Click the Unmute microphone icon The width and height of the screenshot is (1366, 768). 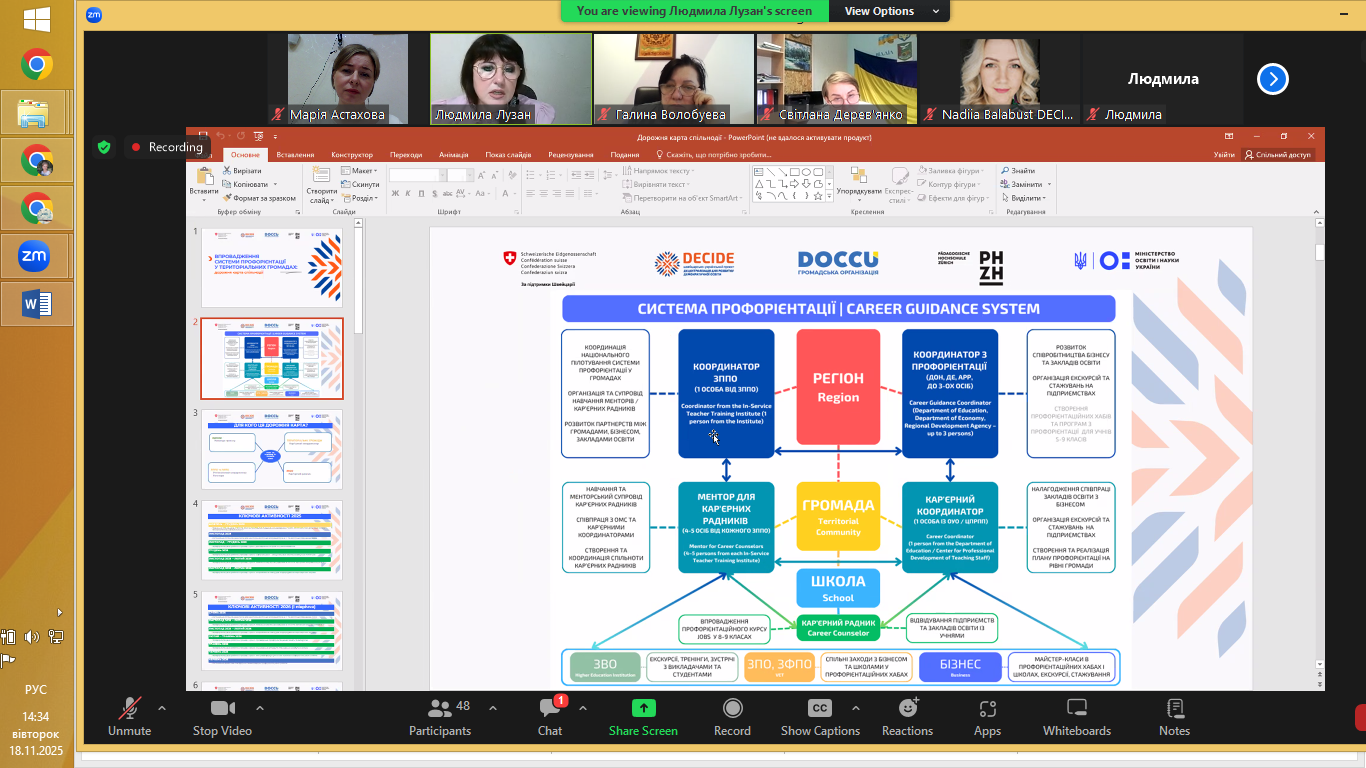coord(129,709)
